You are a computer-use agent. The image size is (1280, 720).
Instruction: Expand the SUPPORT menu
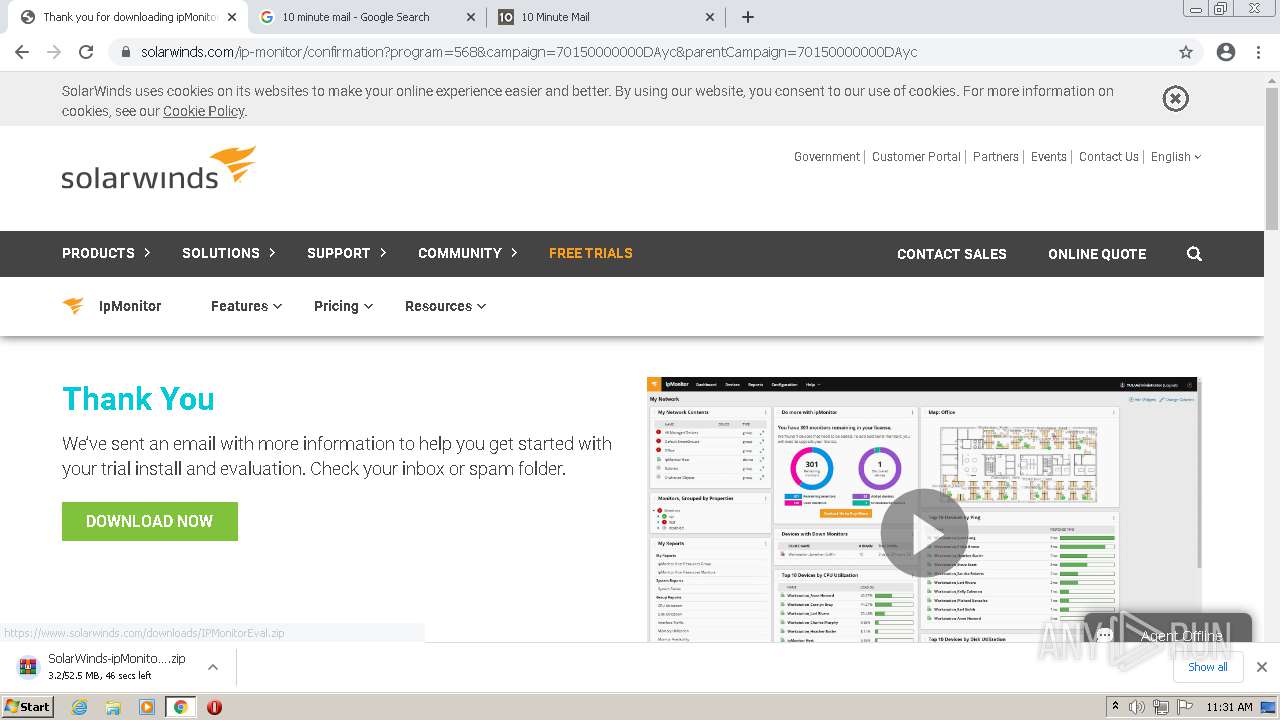(346, 253)
